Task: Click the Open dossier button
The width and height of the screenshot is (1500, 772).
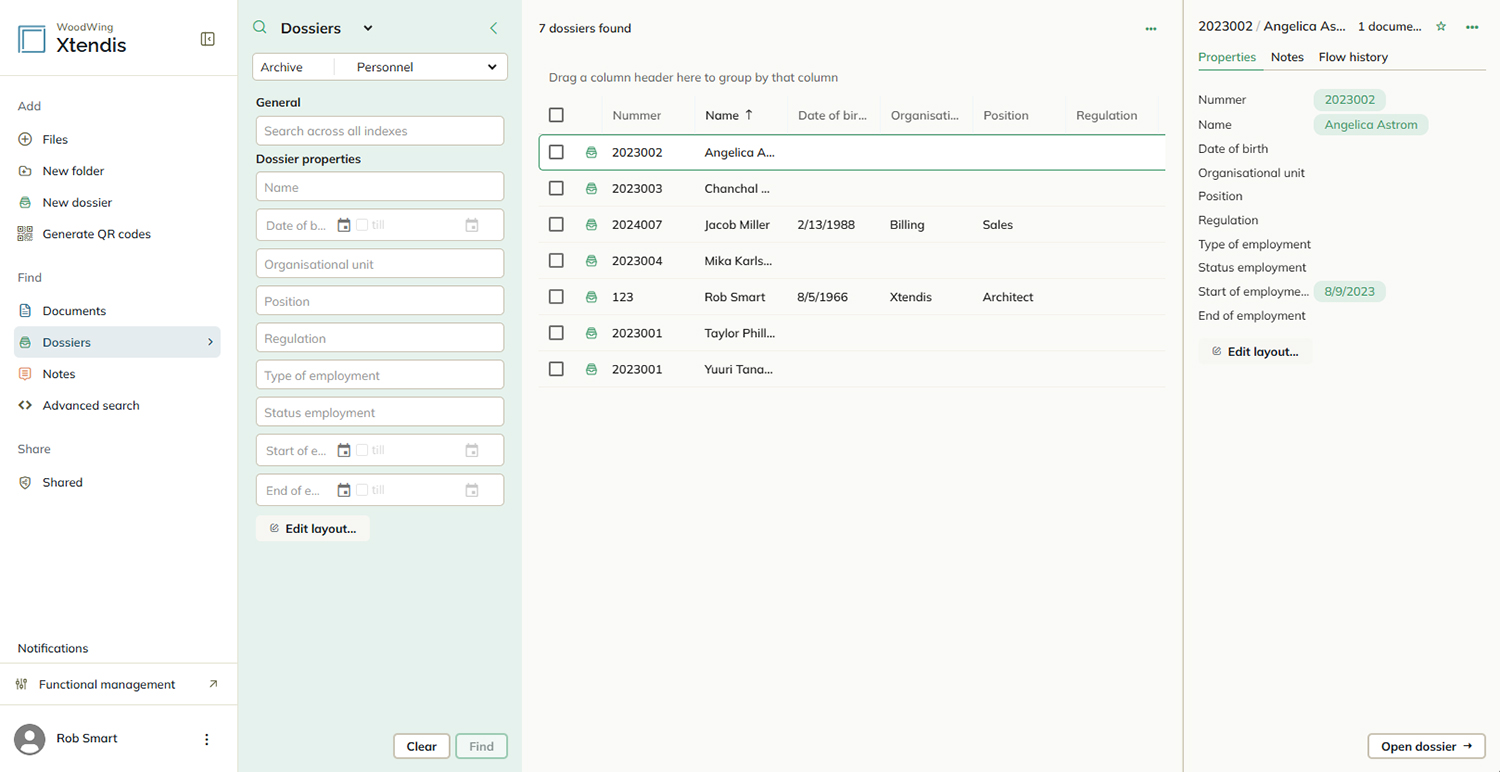Action: click(1426, 746)
